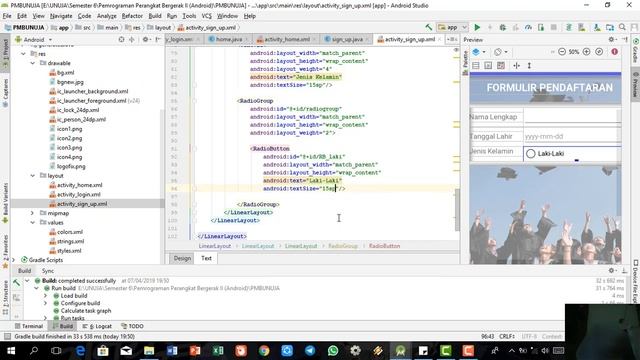This screenshot has height=360, width=640.
Task: Expand the Load build row
Action: (x=46, y=296)
